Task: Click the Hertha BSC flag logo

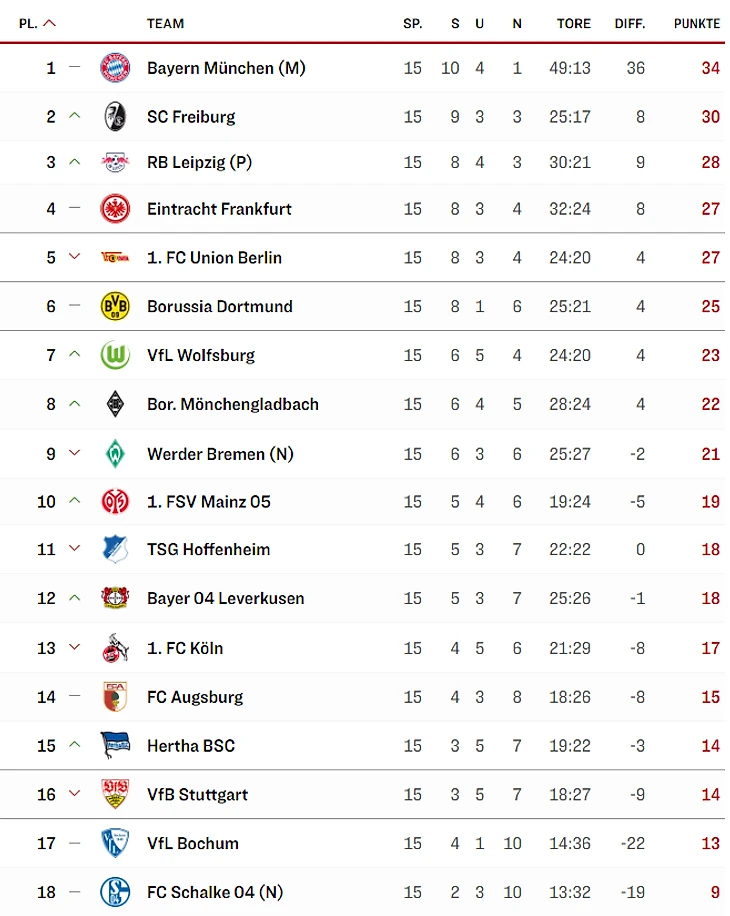Action: tap(115, 745)
